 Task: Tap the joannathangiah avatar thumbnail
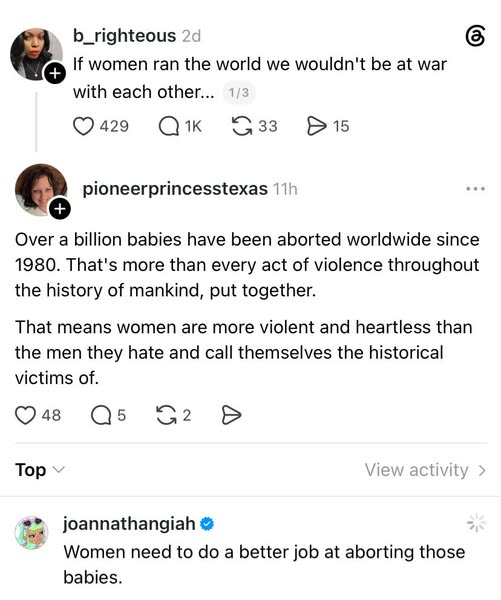[x=32, y=533]
